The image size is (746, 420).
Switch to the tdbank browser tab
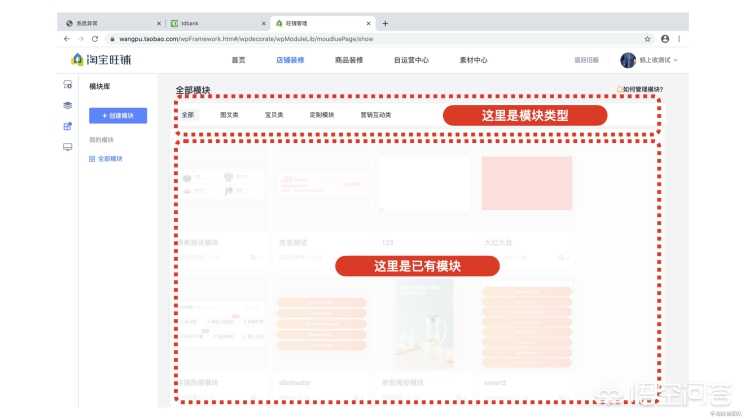(216, 23)
